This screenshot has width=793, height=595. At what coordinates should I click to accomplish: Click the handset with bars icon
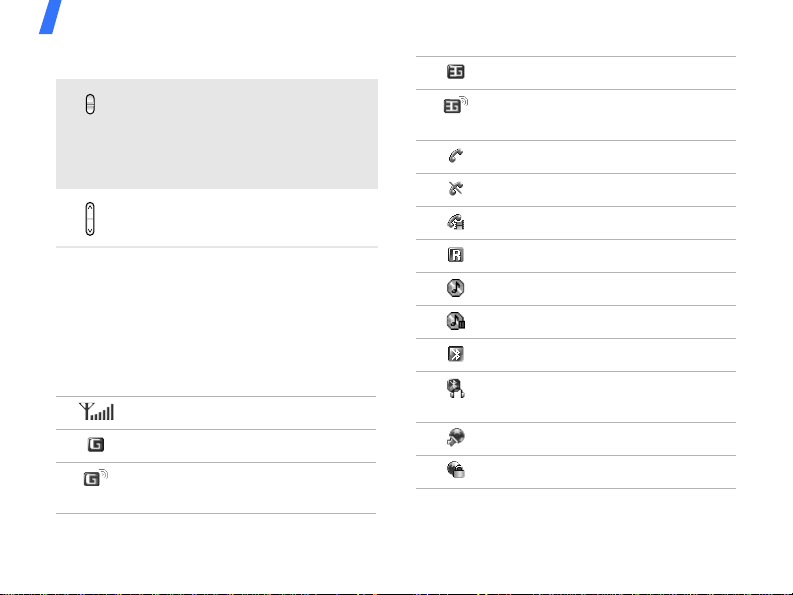pyautogui.click(x=456, y=222)
